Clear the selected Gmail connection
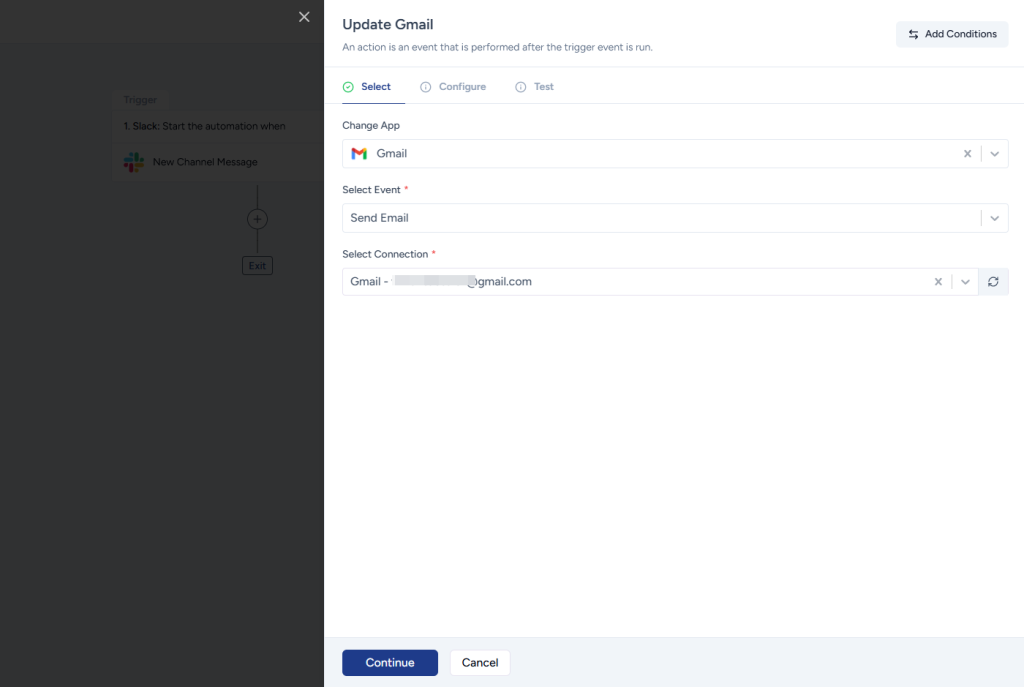 pyautogui.click(x=938, y=282)
